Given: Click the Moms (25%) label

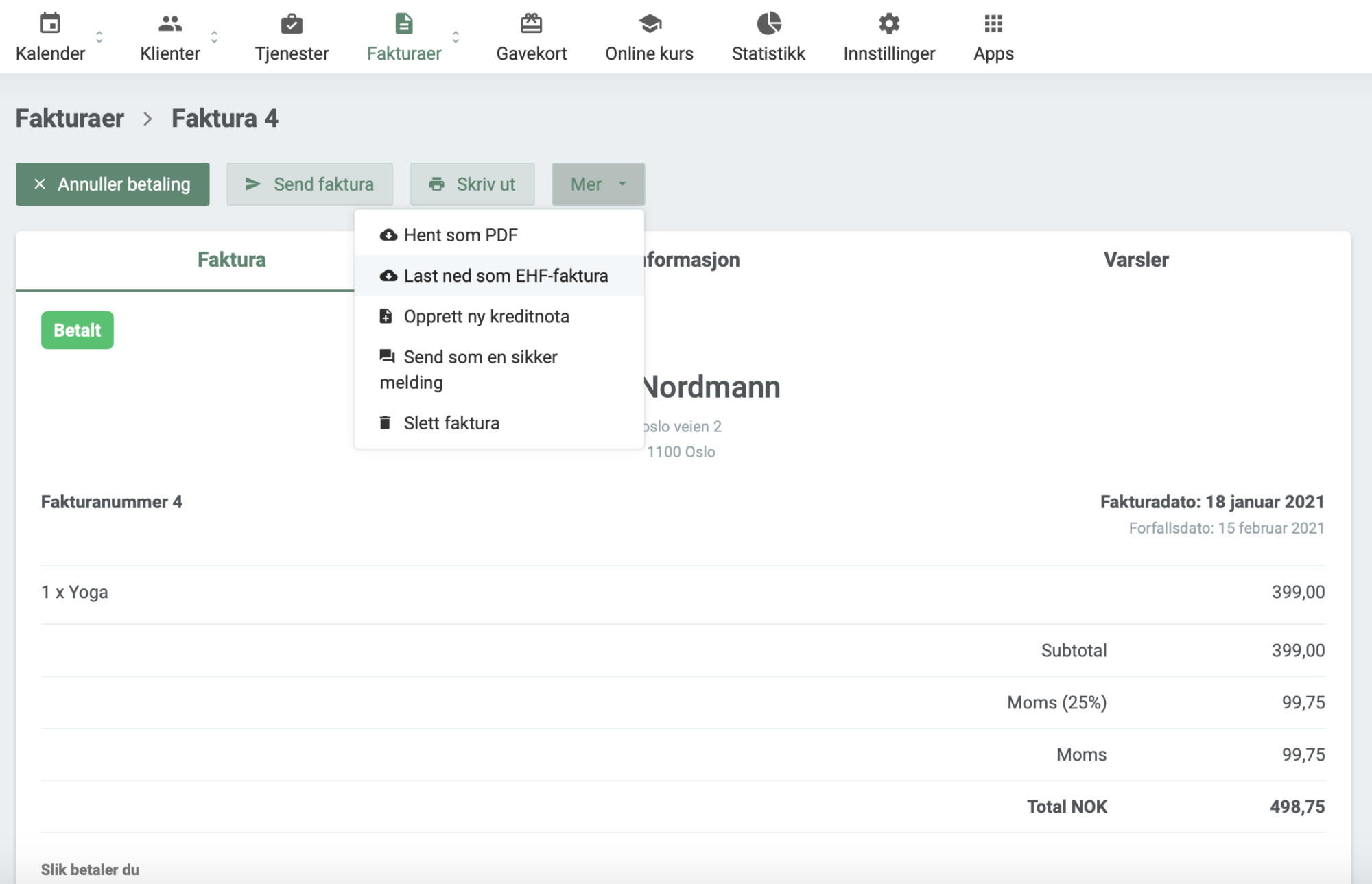Looking at the screenshot, I should pyautogui.click(x=1056, y=702).
